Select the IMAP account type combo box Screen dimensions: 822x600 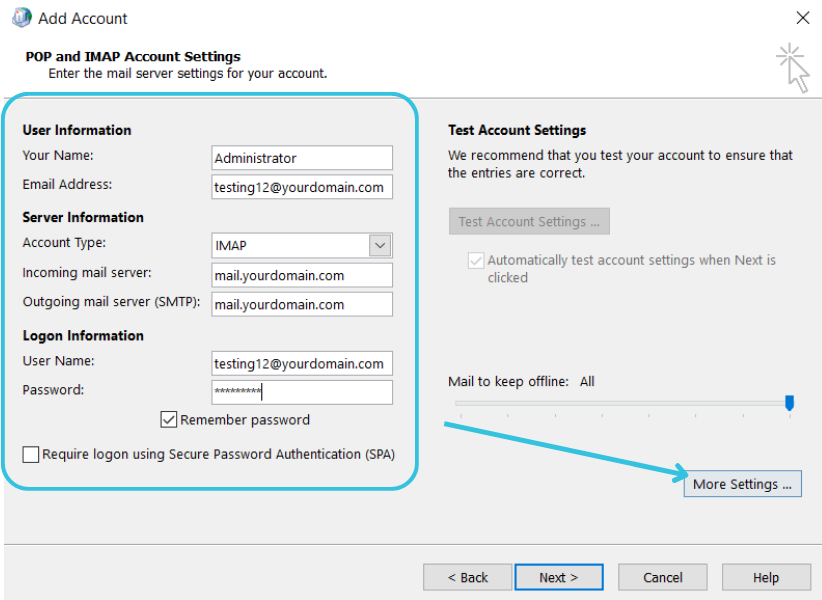pos(290,245)
